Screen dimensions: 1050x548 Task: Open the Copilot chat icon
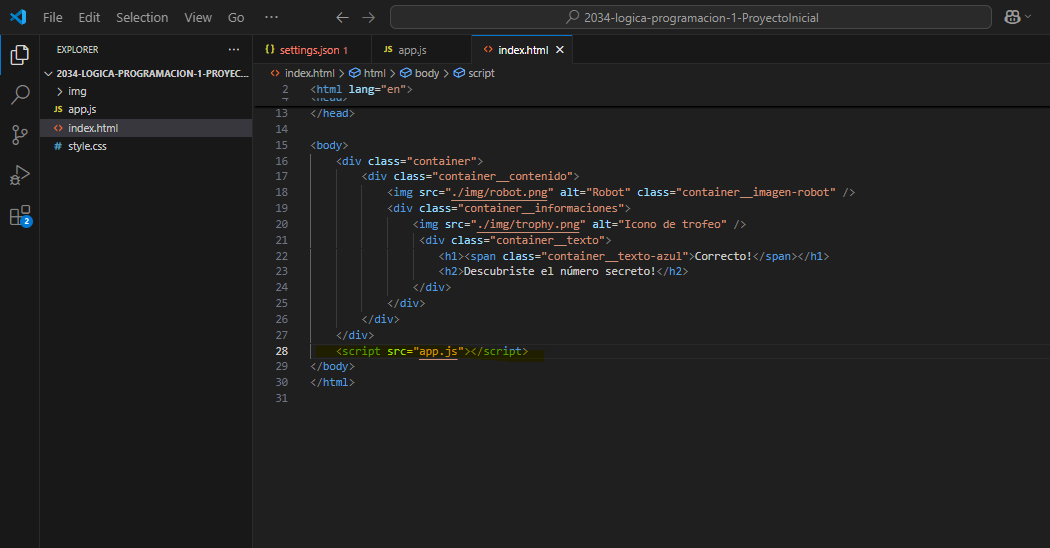1012,17
